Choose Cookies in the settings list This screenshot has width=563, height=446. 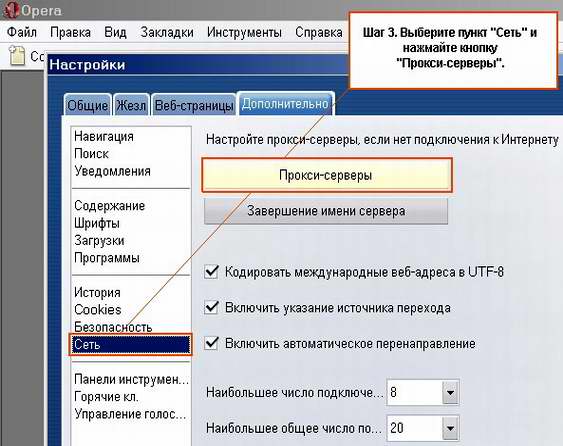98,310
